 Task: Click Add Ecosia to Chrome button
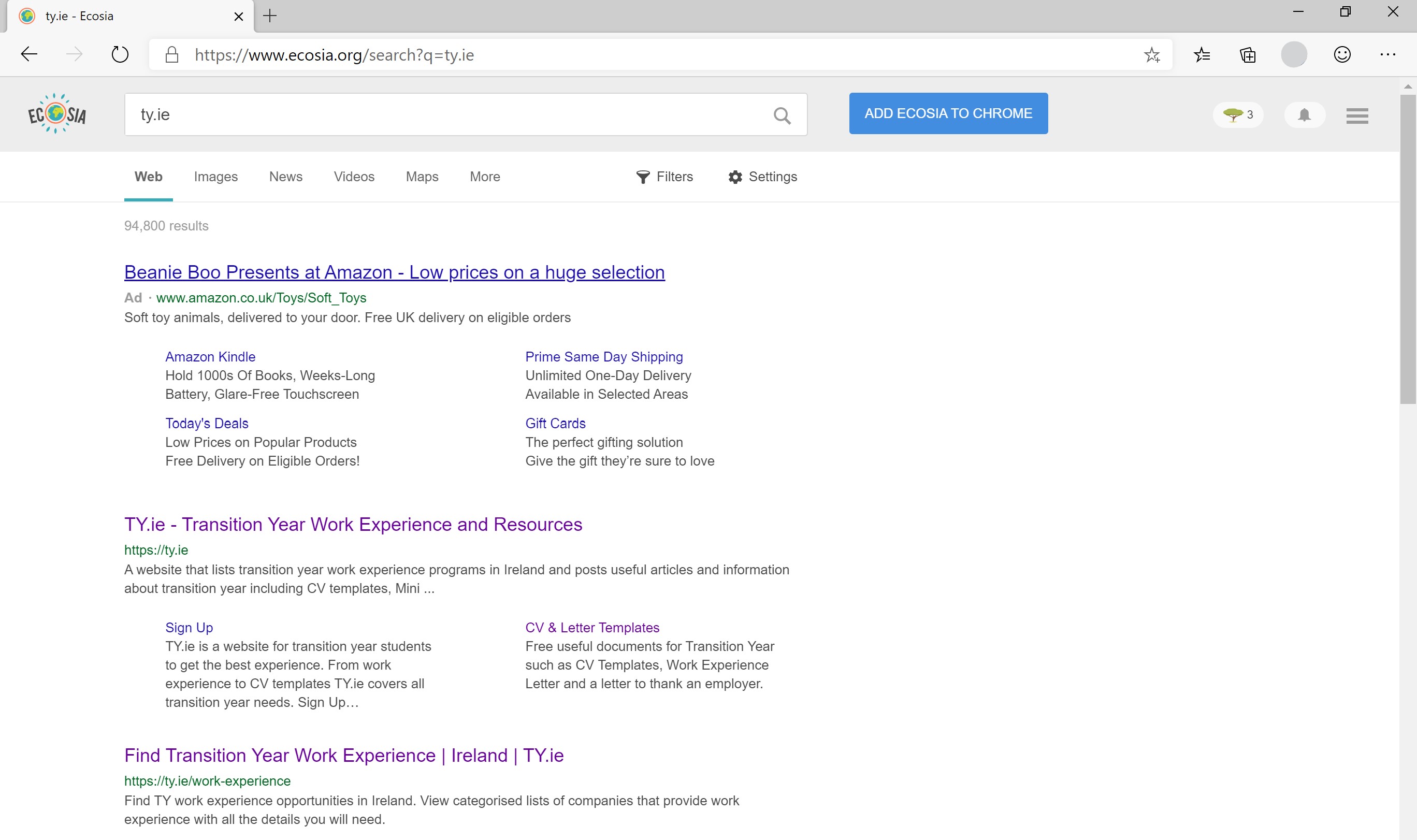coord(948,113)
